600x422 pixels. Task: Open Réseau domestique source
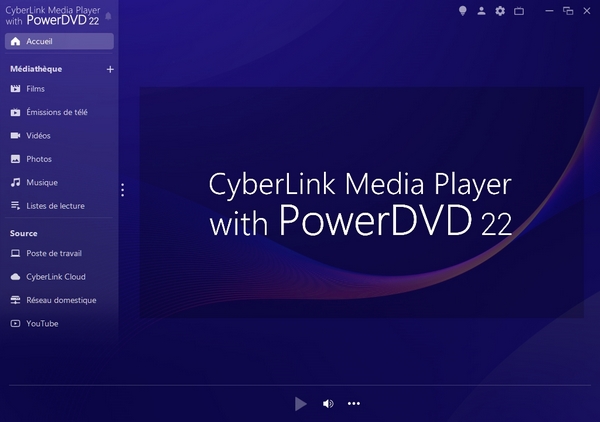(x=59, y=300)
